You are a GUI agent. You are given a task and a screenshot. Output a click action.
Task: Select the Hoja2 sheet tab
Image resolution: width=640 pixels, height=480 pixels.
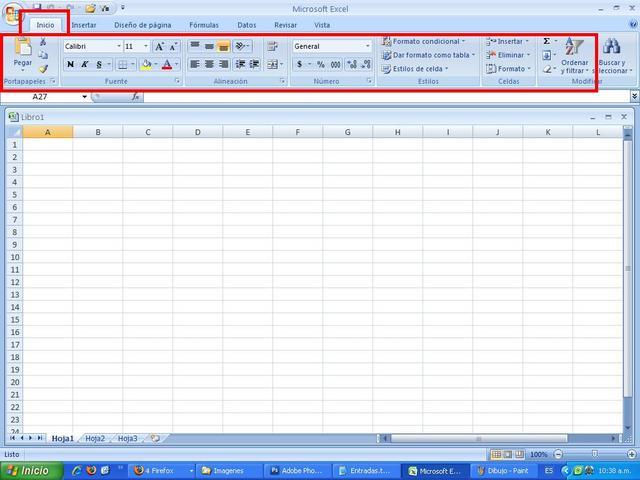click(x=95, y=438)
